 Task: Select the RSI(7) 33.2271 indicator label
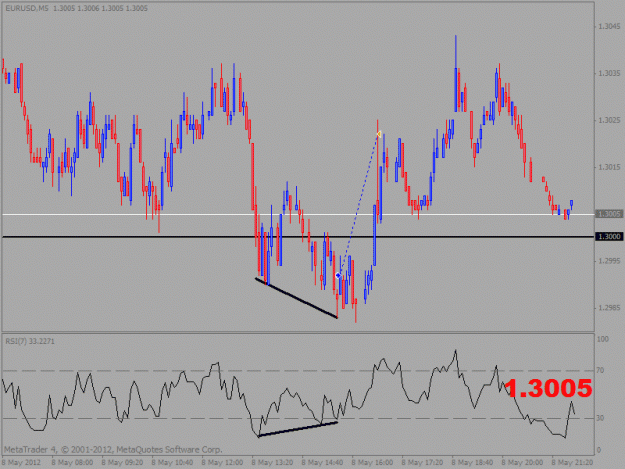point(30,341)
